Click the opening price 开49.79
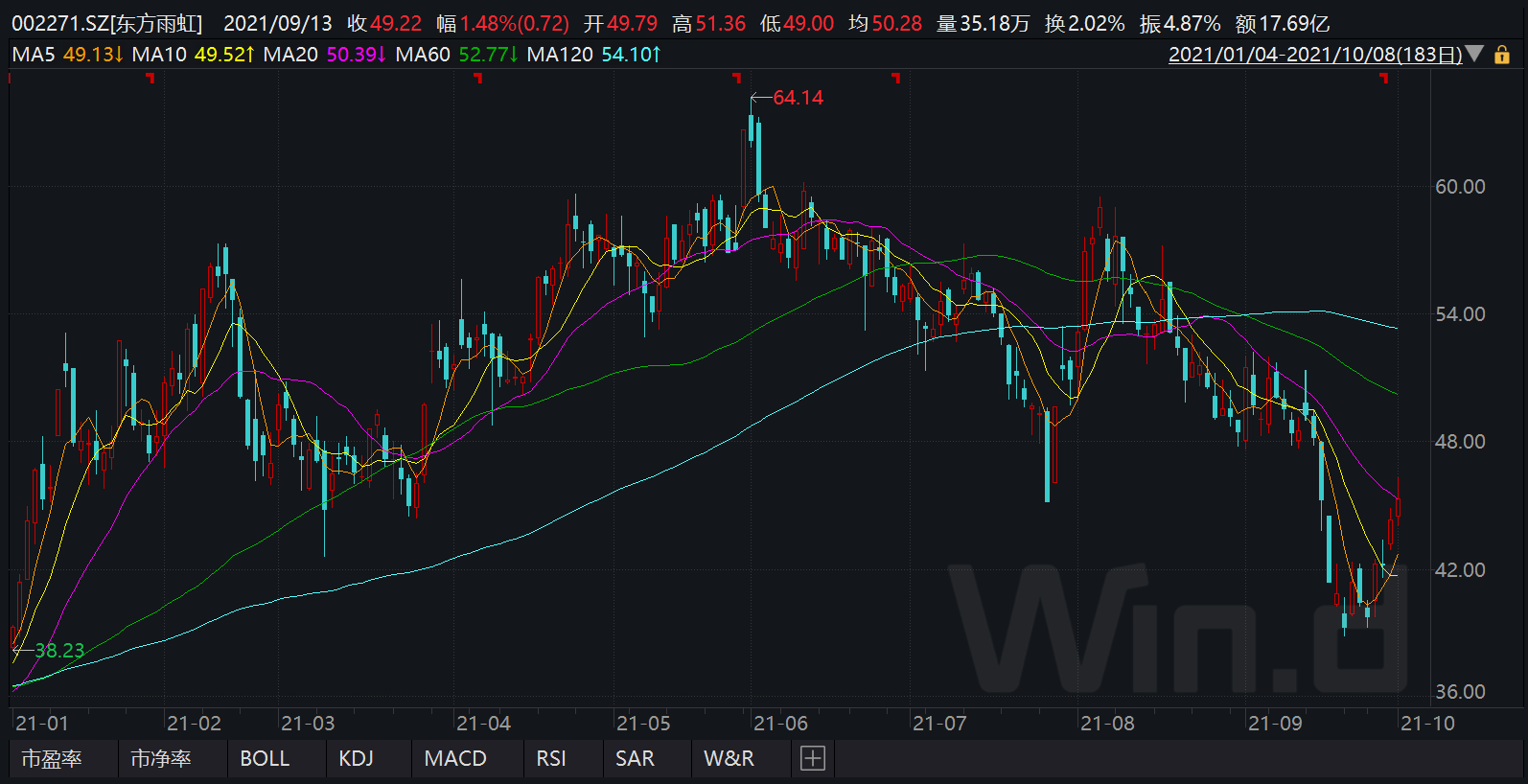The image size is (1528, 784). click(620, 23)
